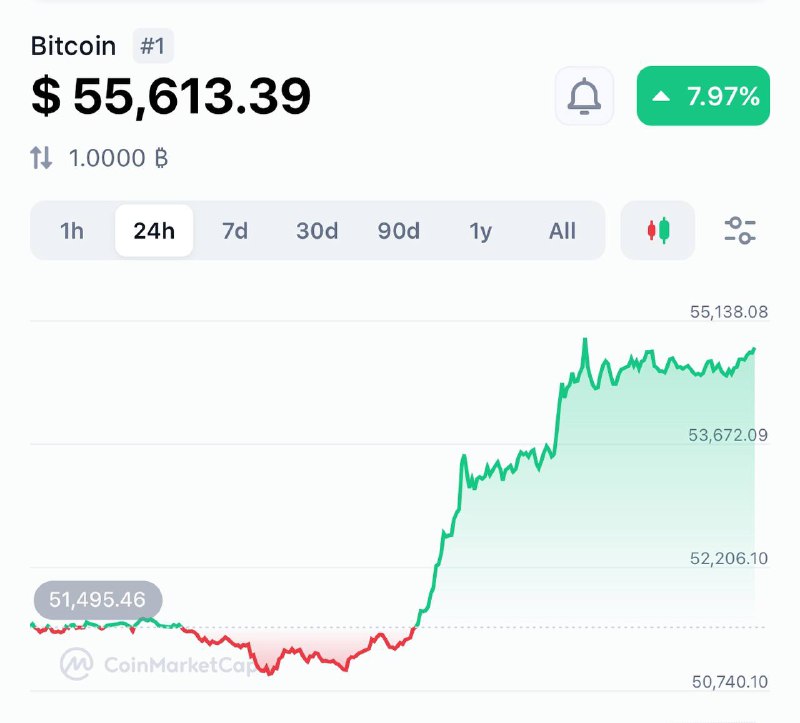Show the 90d price range
The image size is (800, 723).
click(399, 231)
